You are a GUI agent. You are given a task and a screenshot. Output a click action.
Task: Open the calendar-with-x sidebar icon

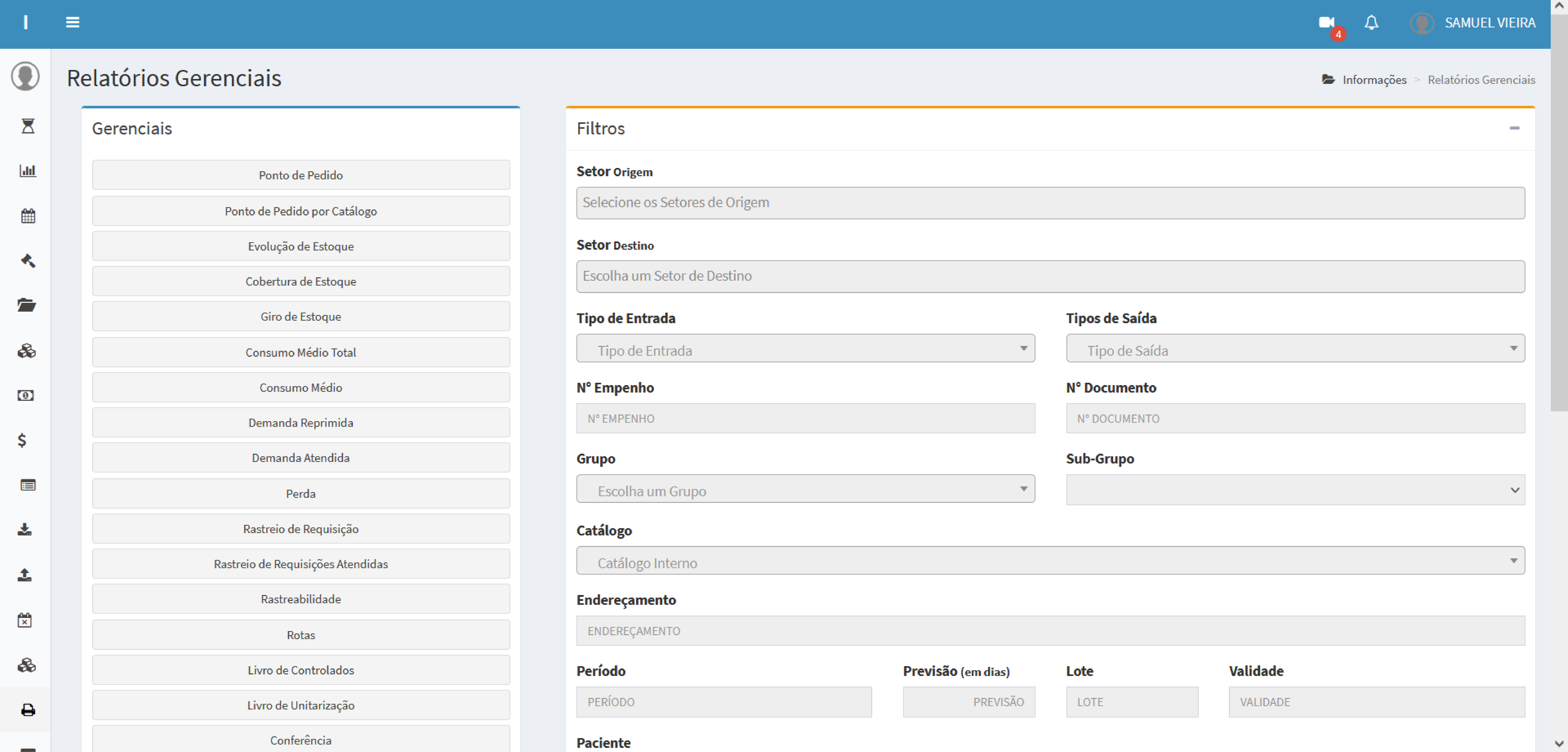[24, 620]
